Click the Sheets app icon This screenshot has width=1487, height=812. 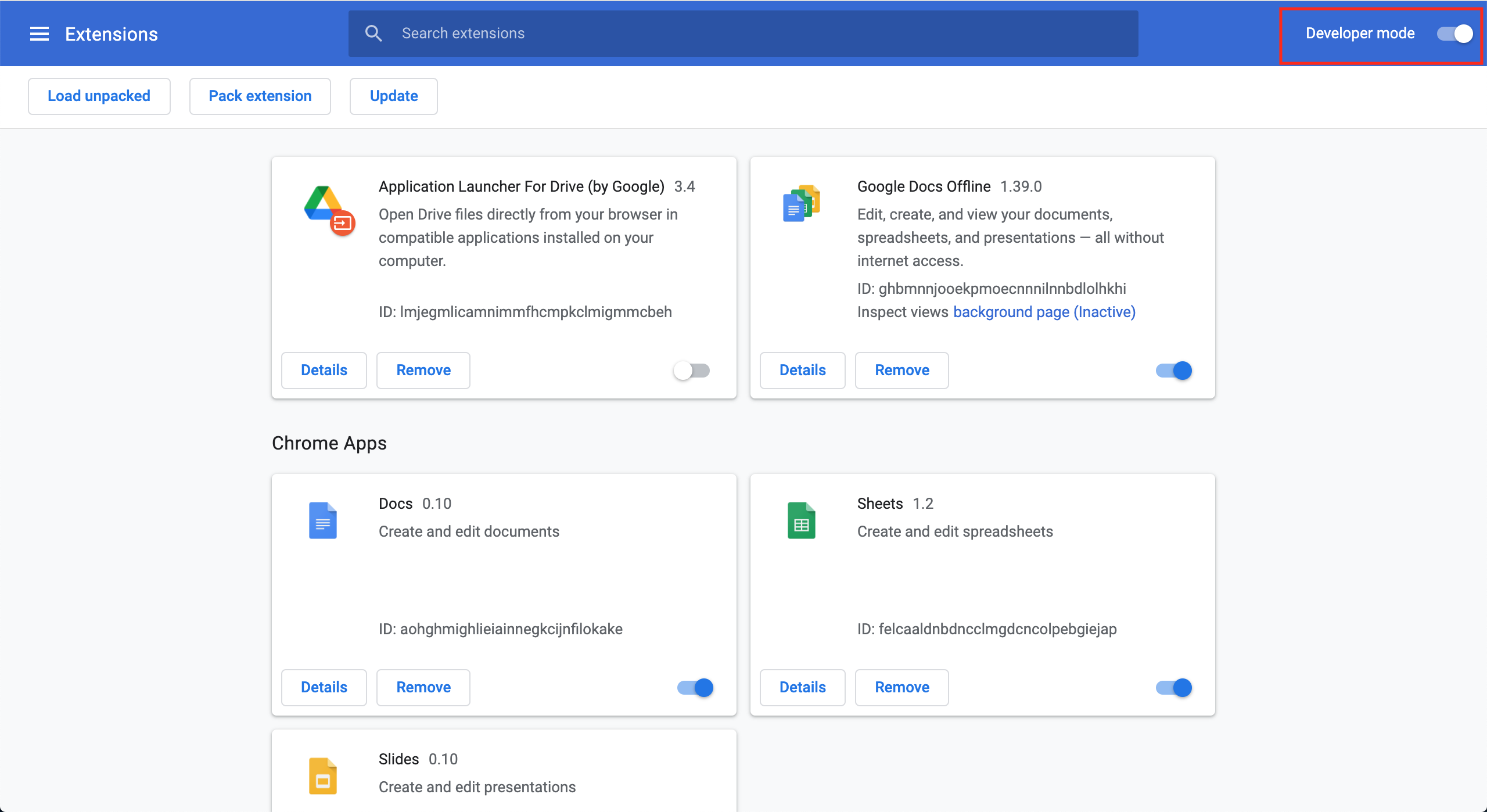[x=802, y=520]
